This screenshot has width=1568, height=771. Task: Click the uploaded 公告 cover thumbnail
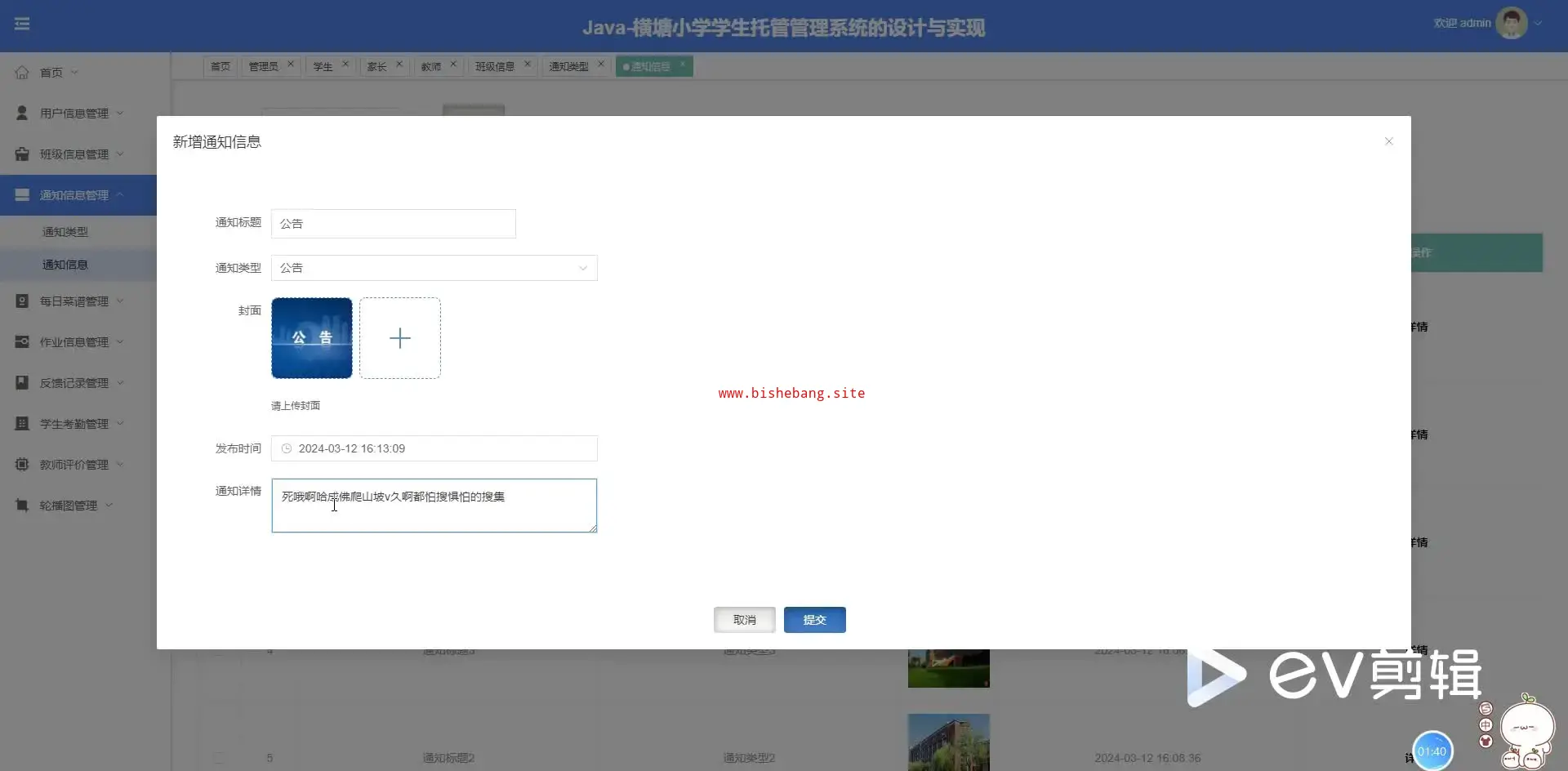[x=312, y=338]
